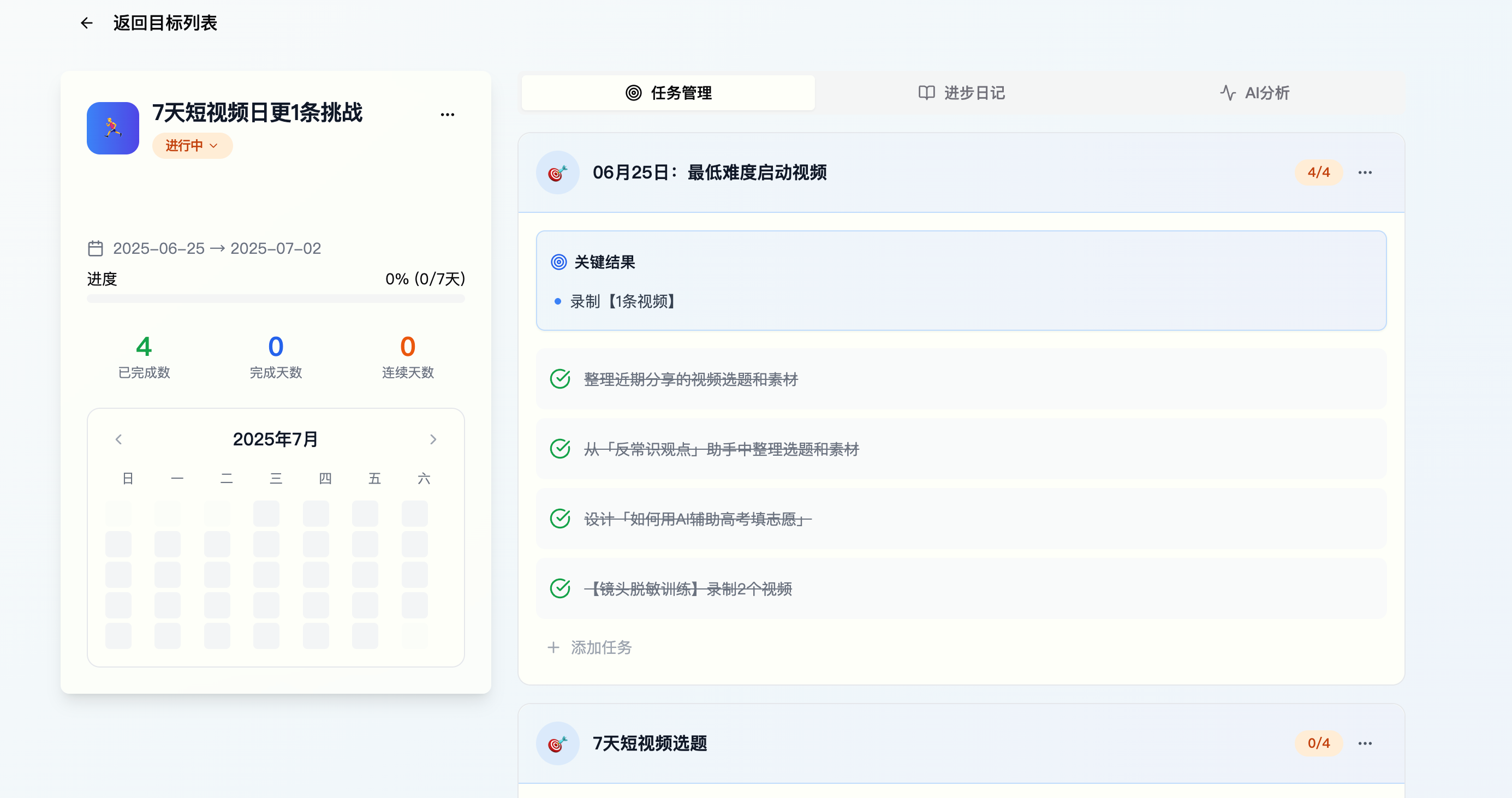Screen dimensions: 1512x798
Task: Open the goal card's three-dot menu
Action: coord(447,115)
